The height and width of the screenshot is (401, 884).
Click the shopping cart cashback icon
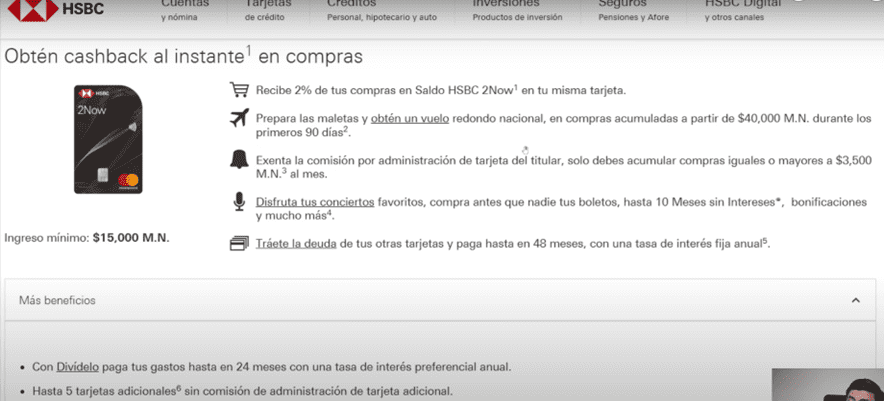238,90
